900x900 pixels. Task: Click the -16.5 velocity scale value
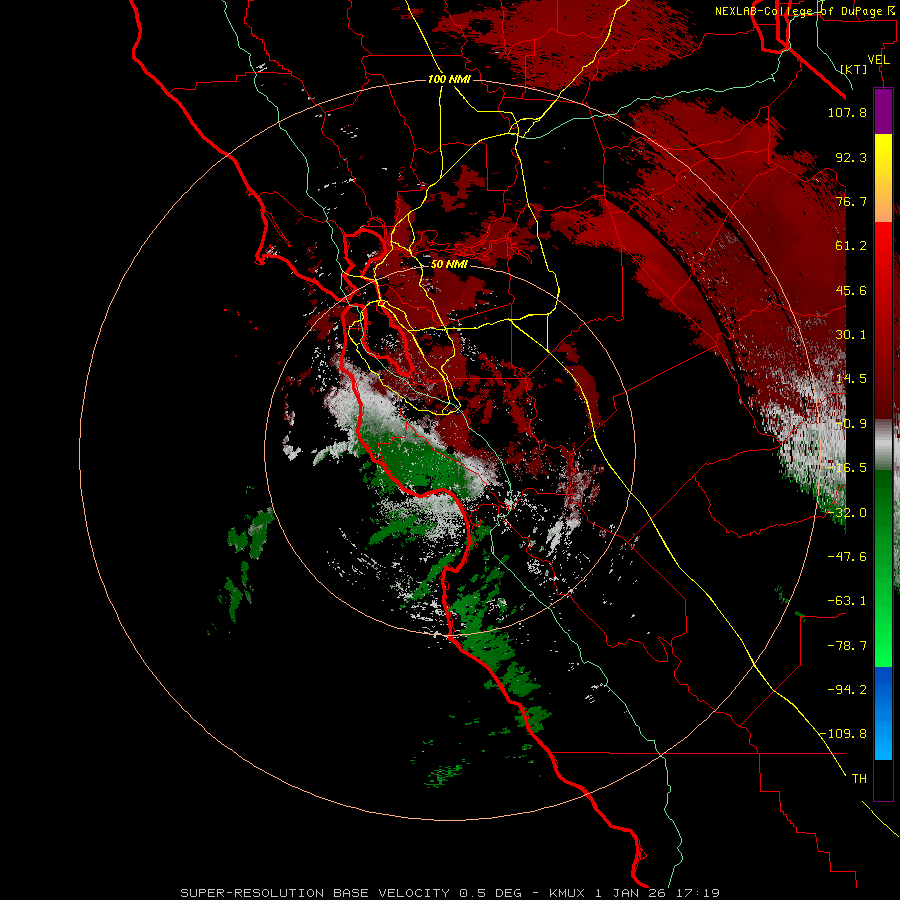[x=847, y=468]
